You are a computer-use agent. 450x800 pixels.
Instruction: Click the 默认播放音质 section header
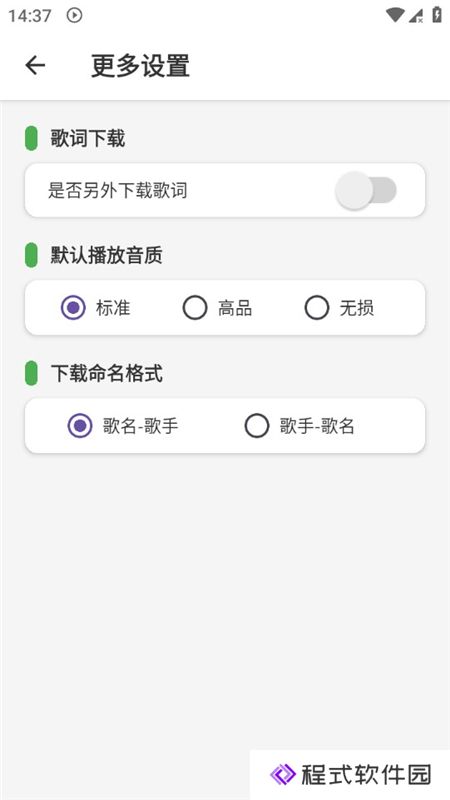pos(106,255)
